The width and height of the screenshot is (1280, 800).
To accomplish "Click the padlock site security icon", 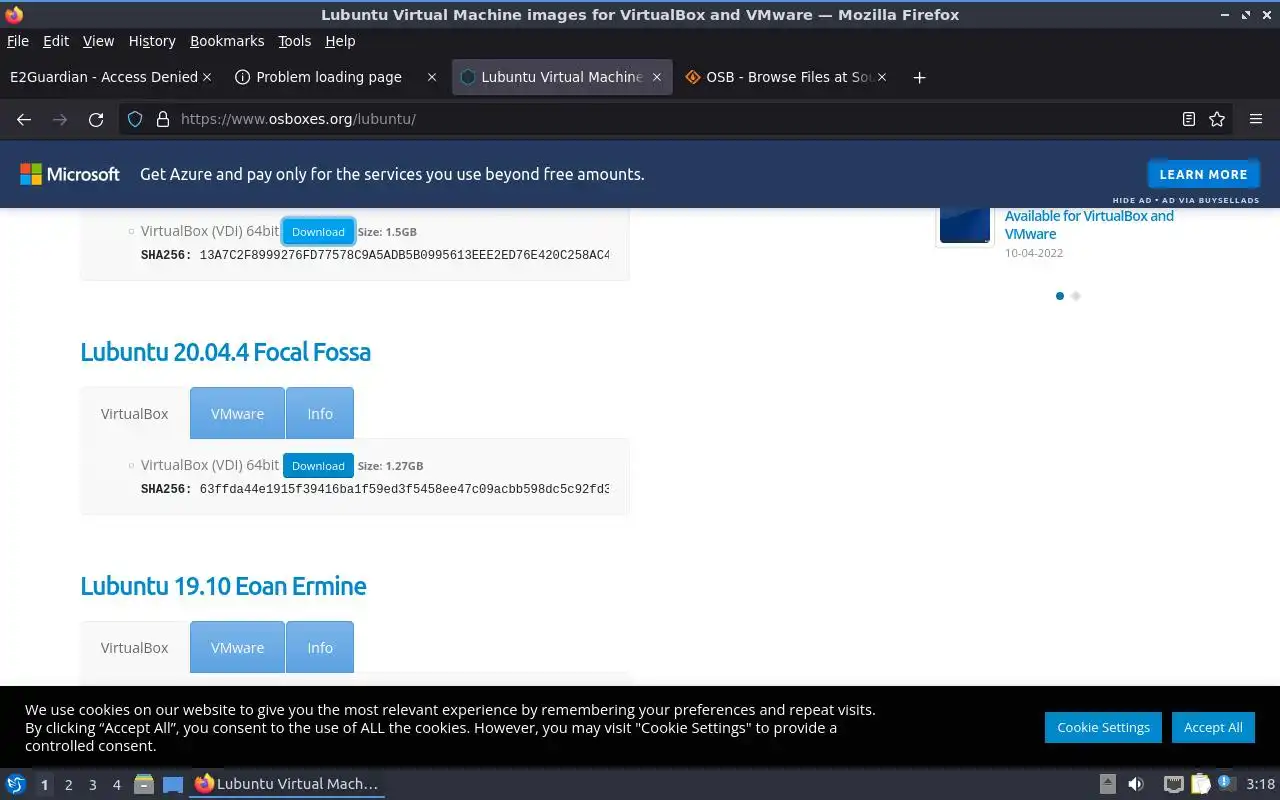I will [163, 119].
